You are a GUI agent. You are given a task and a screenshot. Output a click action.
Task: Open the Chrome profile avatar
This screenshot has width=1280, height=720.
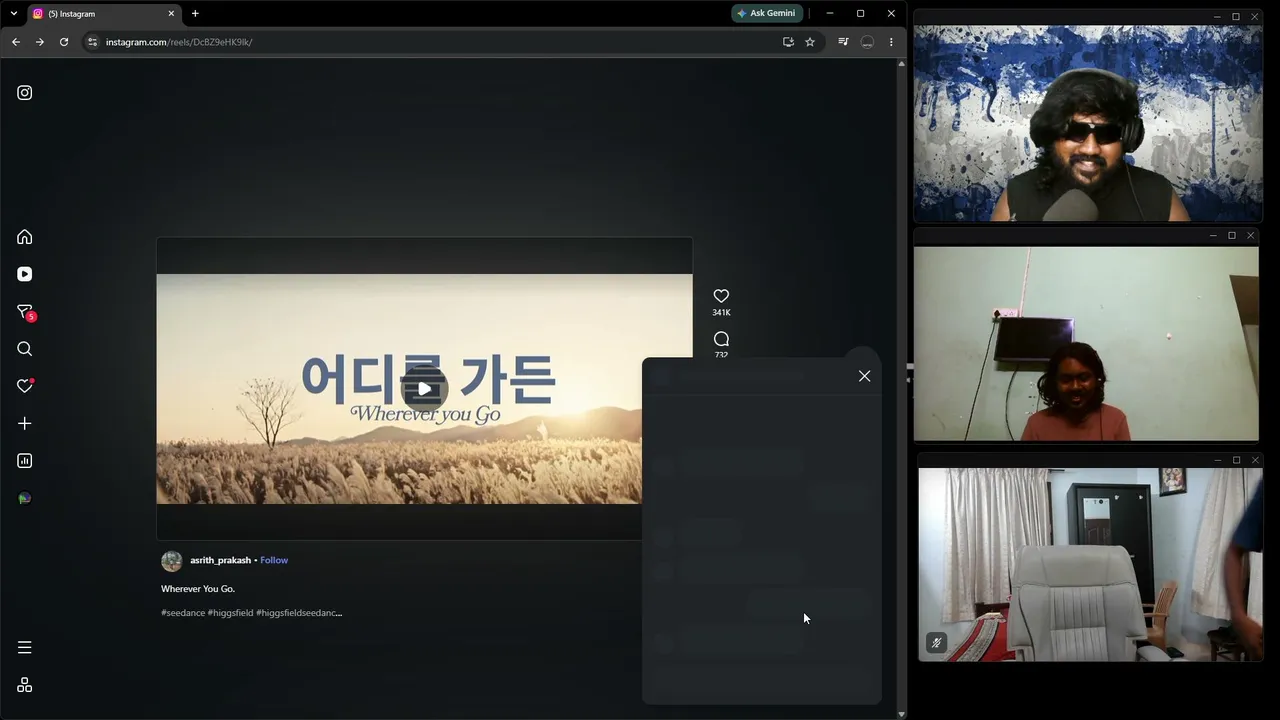click(x=867, y=42)
